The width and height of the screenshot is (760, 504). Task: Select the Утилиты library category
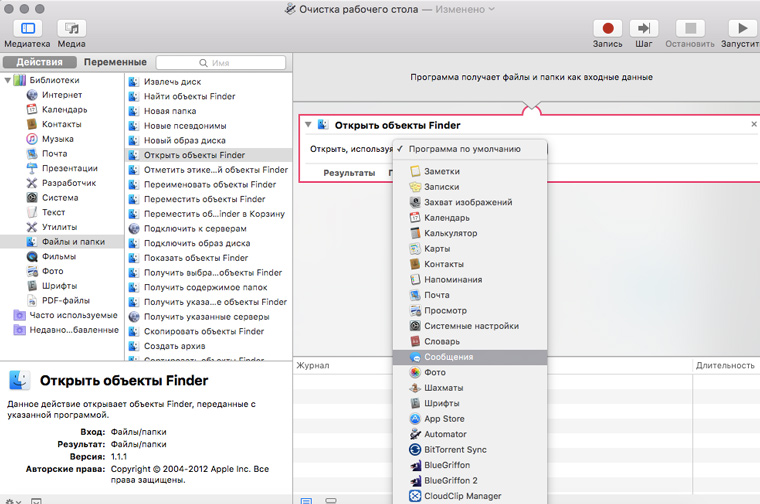59,227
